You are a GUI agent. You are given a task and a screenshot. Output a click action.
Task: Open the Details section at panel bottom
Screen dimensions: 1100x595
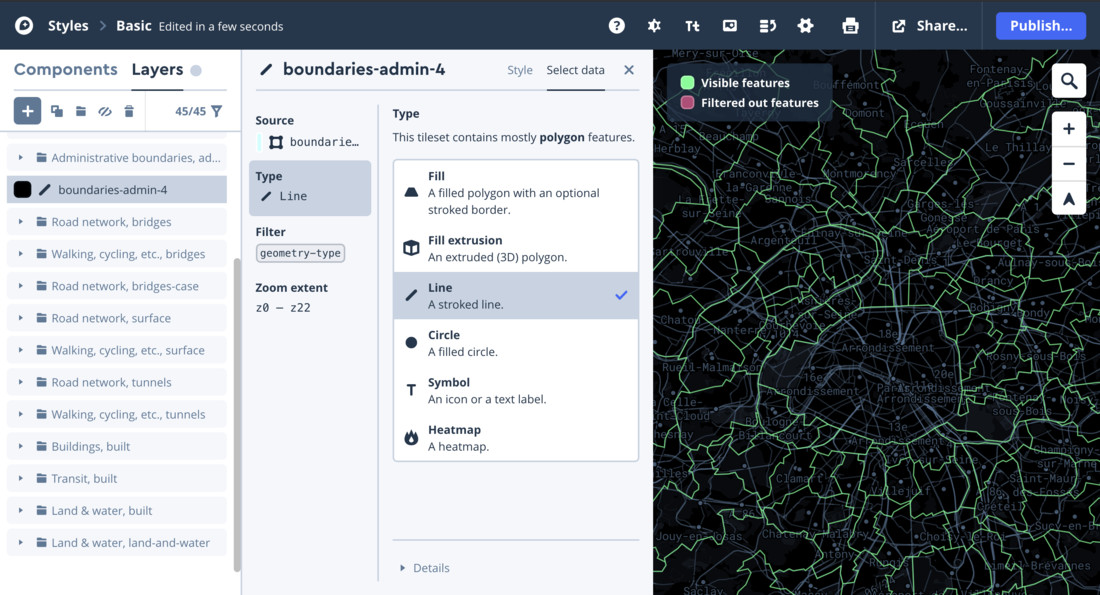click(429, 567)
